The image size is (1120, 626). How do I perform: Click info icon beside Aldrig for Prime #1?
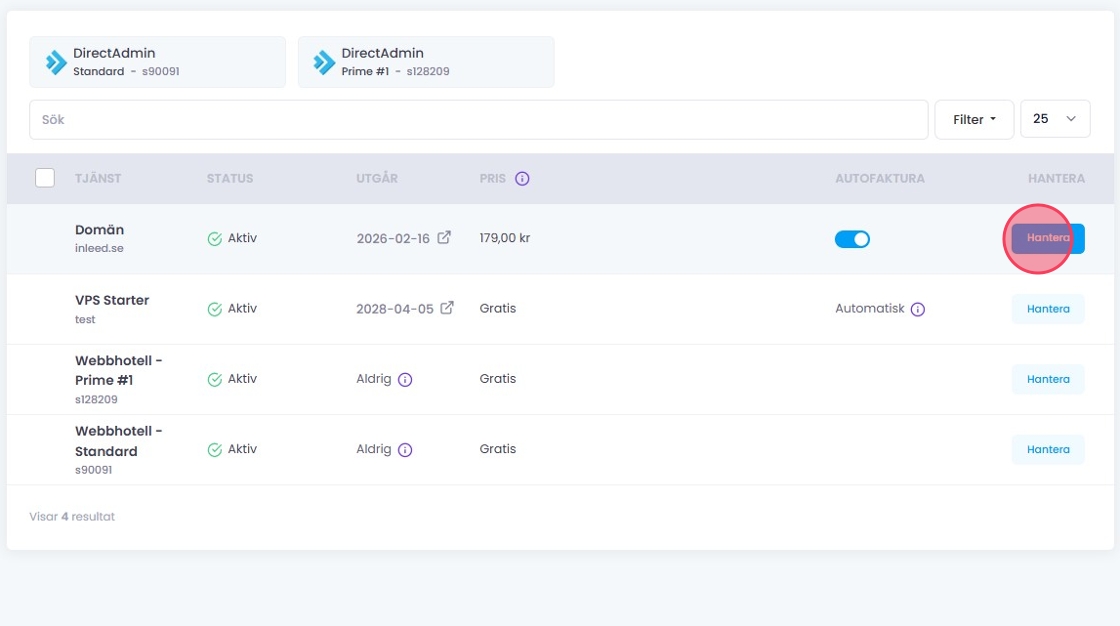click(x=405, y=380)
